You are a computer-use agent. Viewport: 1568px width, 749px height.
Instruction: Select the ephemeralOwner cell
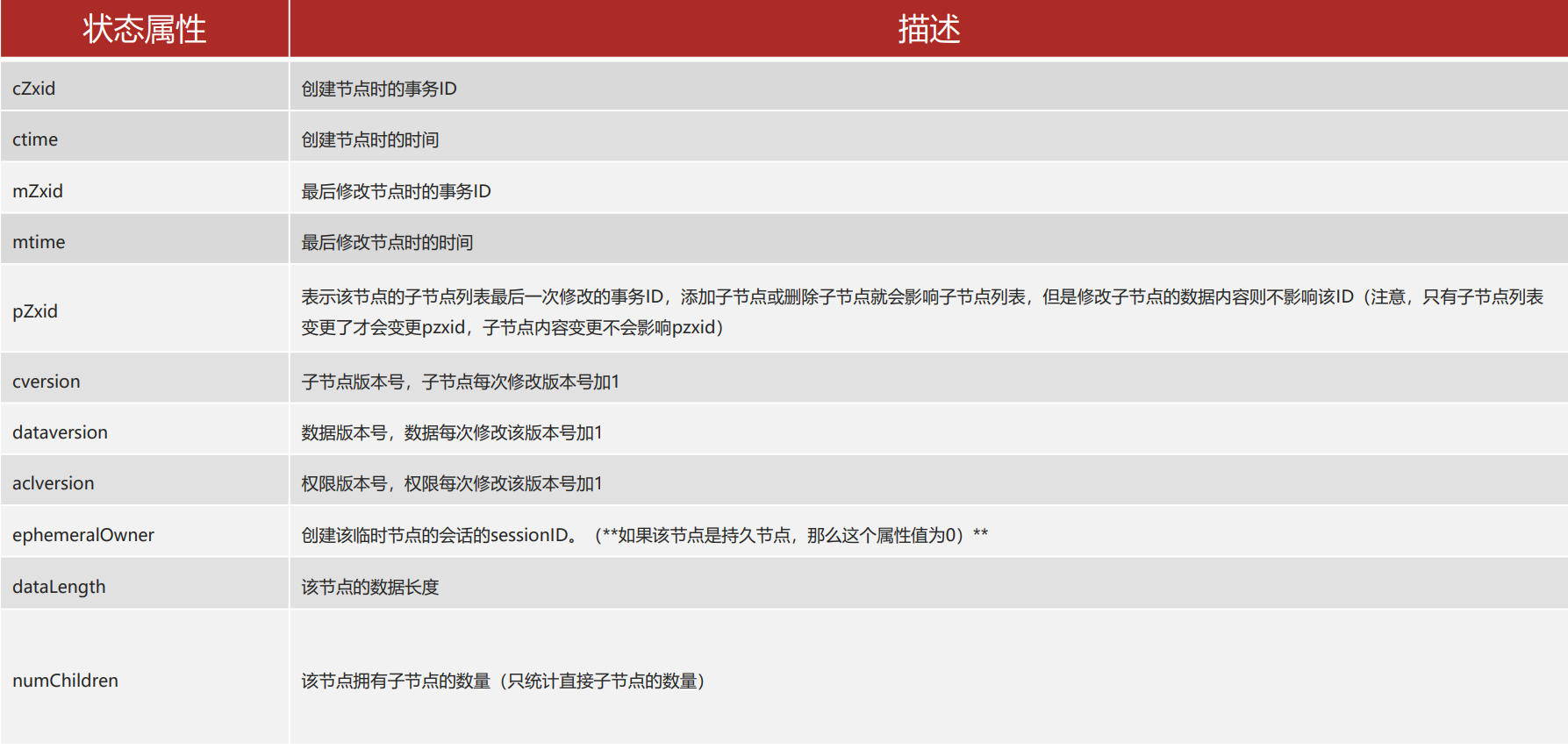click(145, 531)
